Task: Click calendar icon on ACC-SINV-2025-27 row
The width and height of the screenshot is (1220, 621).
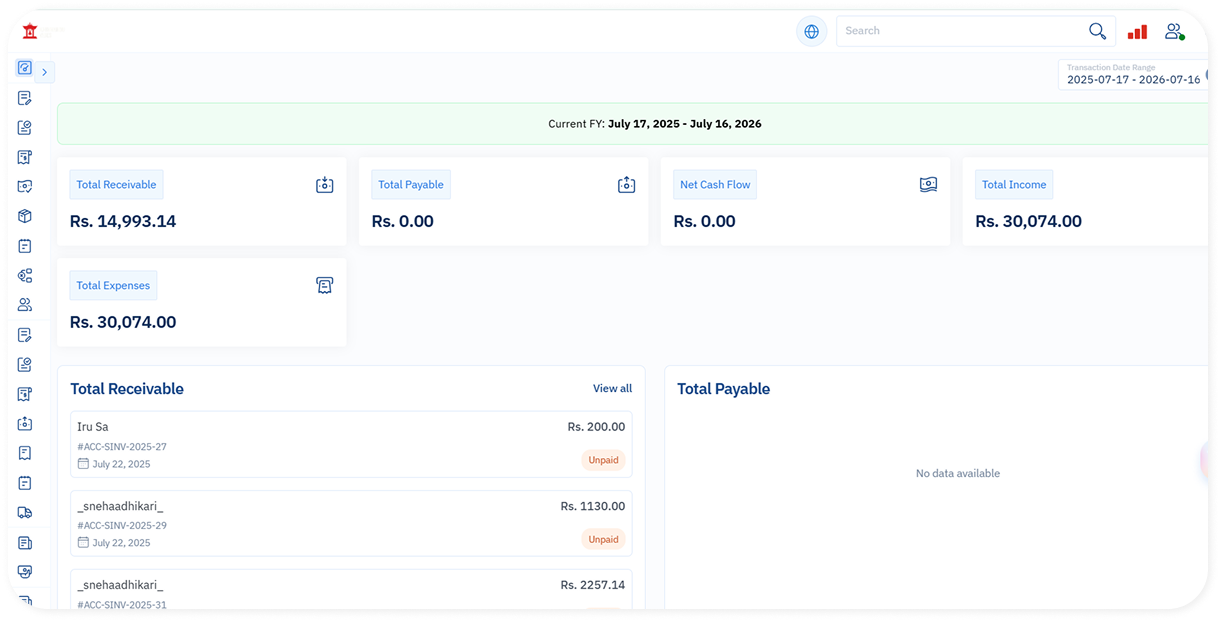Action: (84, 464)
